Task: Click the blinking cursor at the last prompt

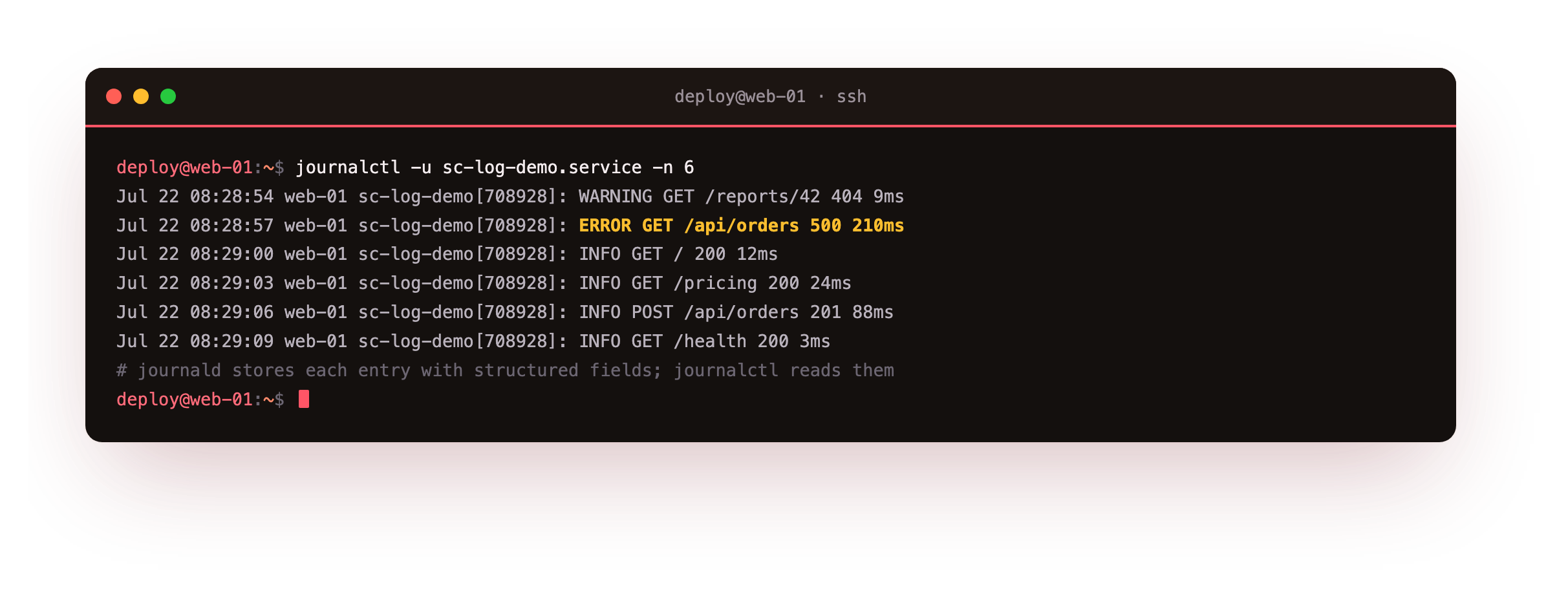Action: click(304, 400)
